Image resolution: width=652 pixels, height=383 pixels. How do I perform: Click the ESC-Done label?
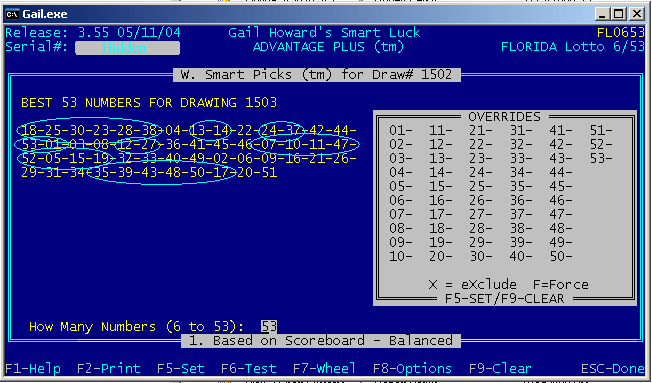point(613,368)
